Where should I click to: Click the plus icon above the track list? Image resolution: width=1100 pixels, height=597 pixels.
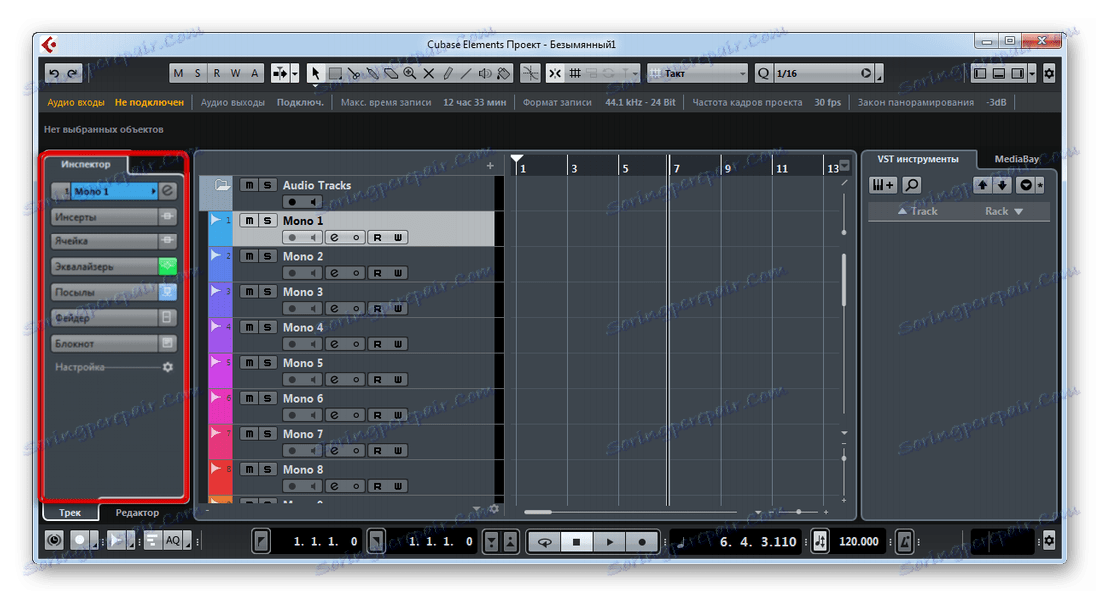490,166
